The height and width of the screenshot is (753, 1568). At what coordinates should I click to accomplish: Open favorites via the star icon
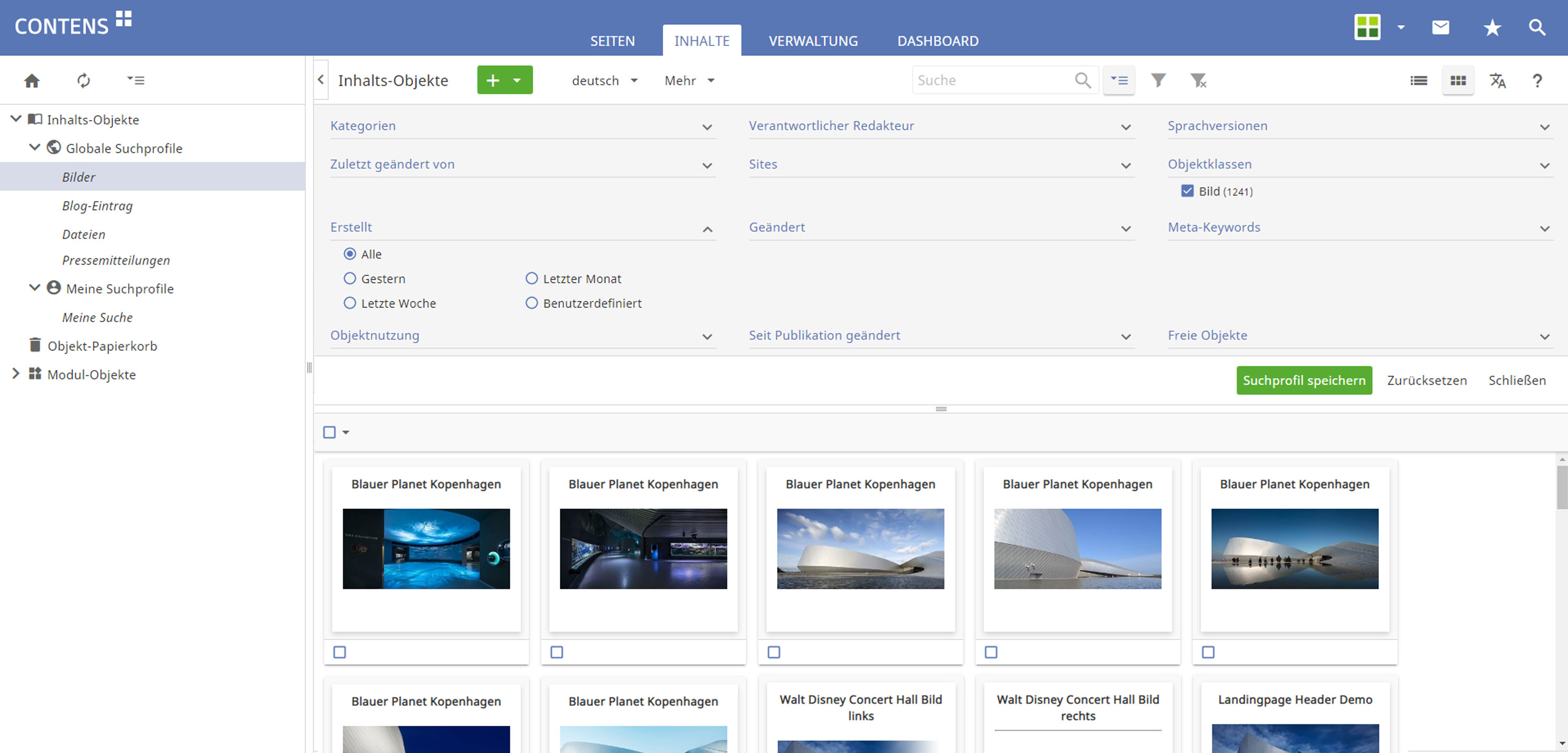(1492, 27)
